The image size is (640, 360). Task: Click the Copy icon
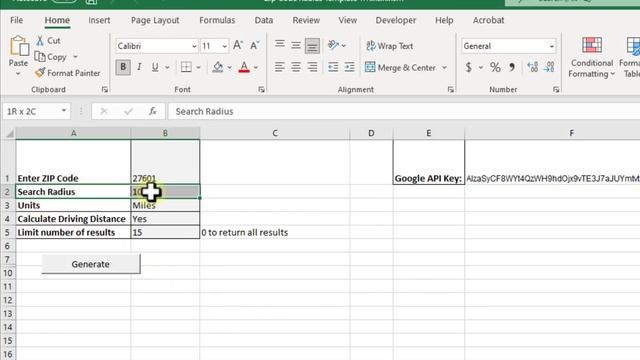pos(40,56)
